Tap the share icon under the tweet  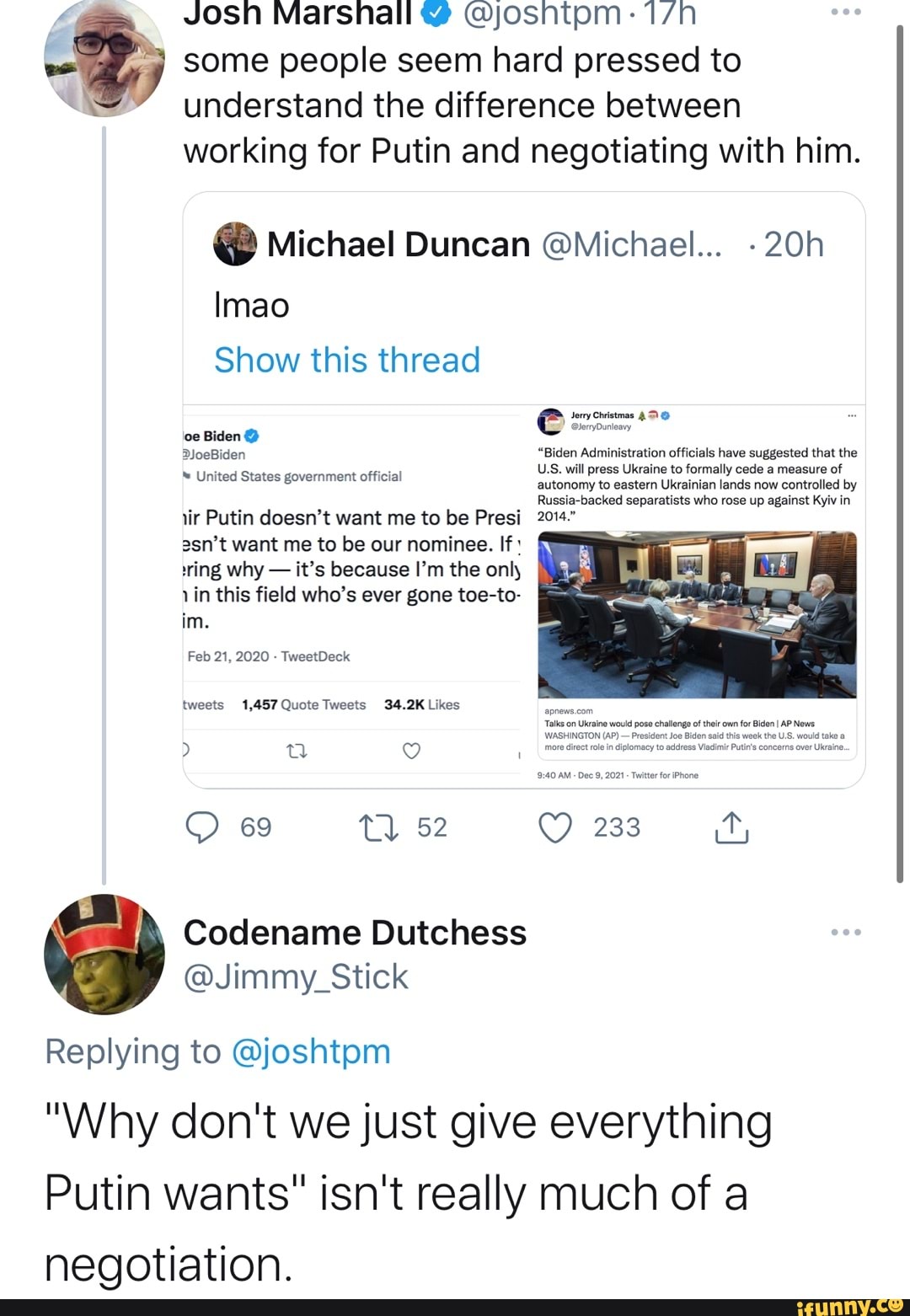click(x=731, y=827)
